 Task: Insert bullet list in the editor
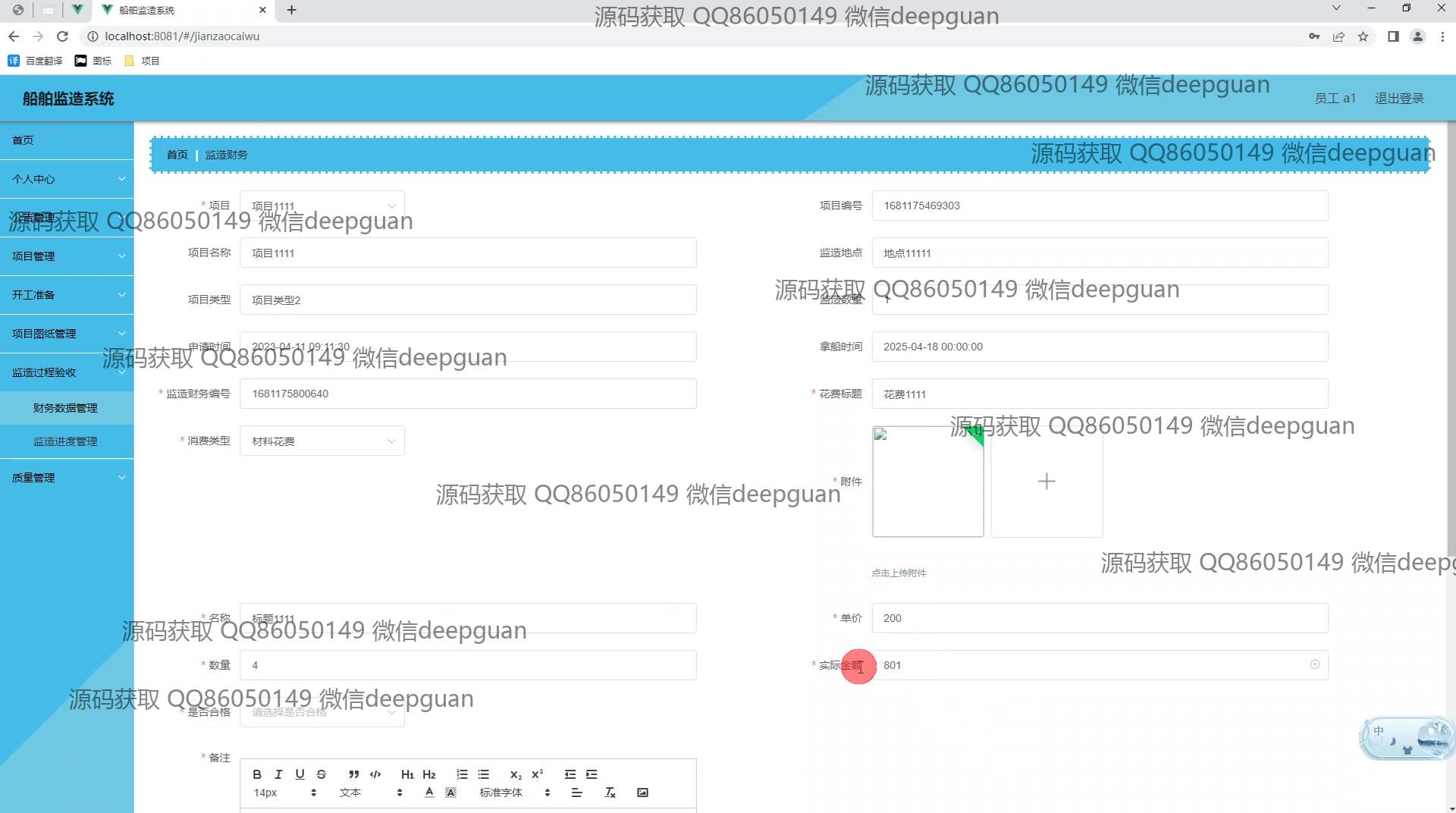tap(484, 774)
